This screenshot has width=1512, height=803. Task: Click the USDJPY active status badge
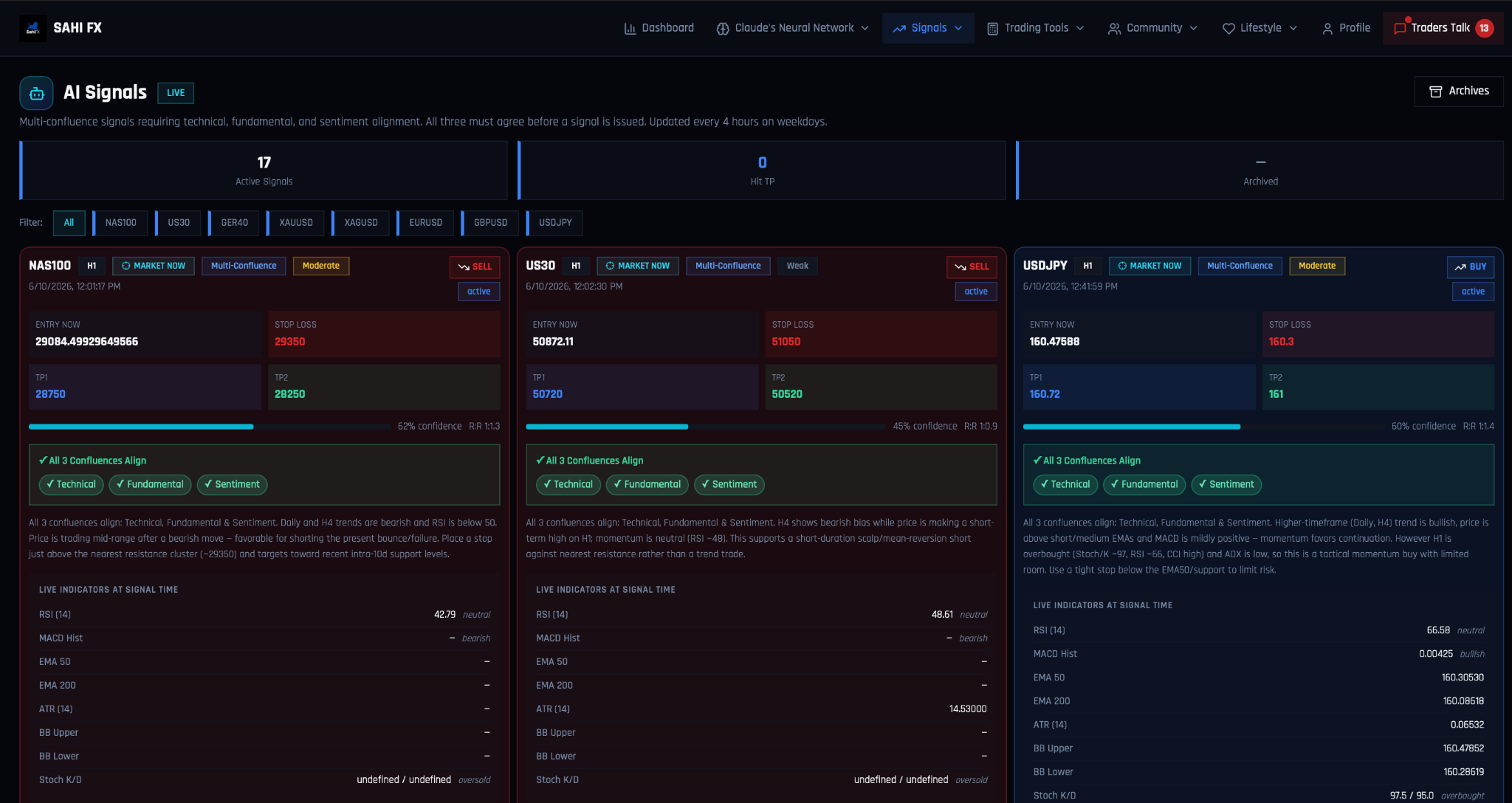pos(1473,292)
